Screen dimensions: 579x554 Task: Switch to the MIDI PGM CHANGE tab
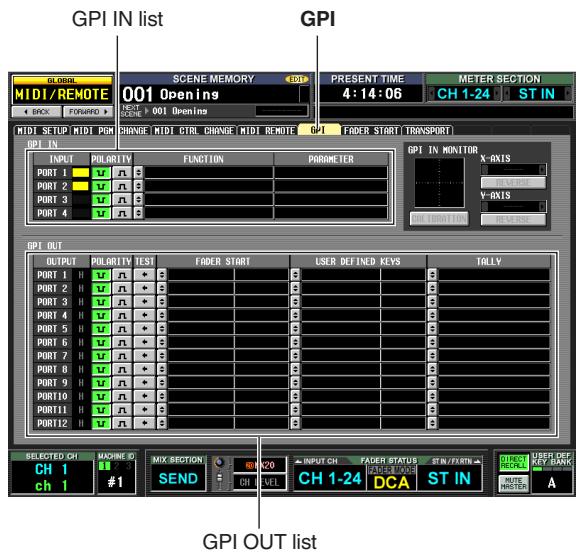click(110, 131)
